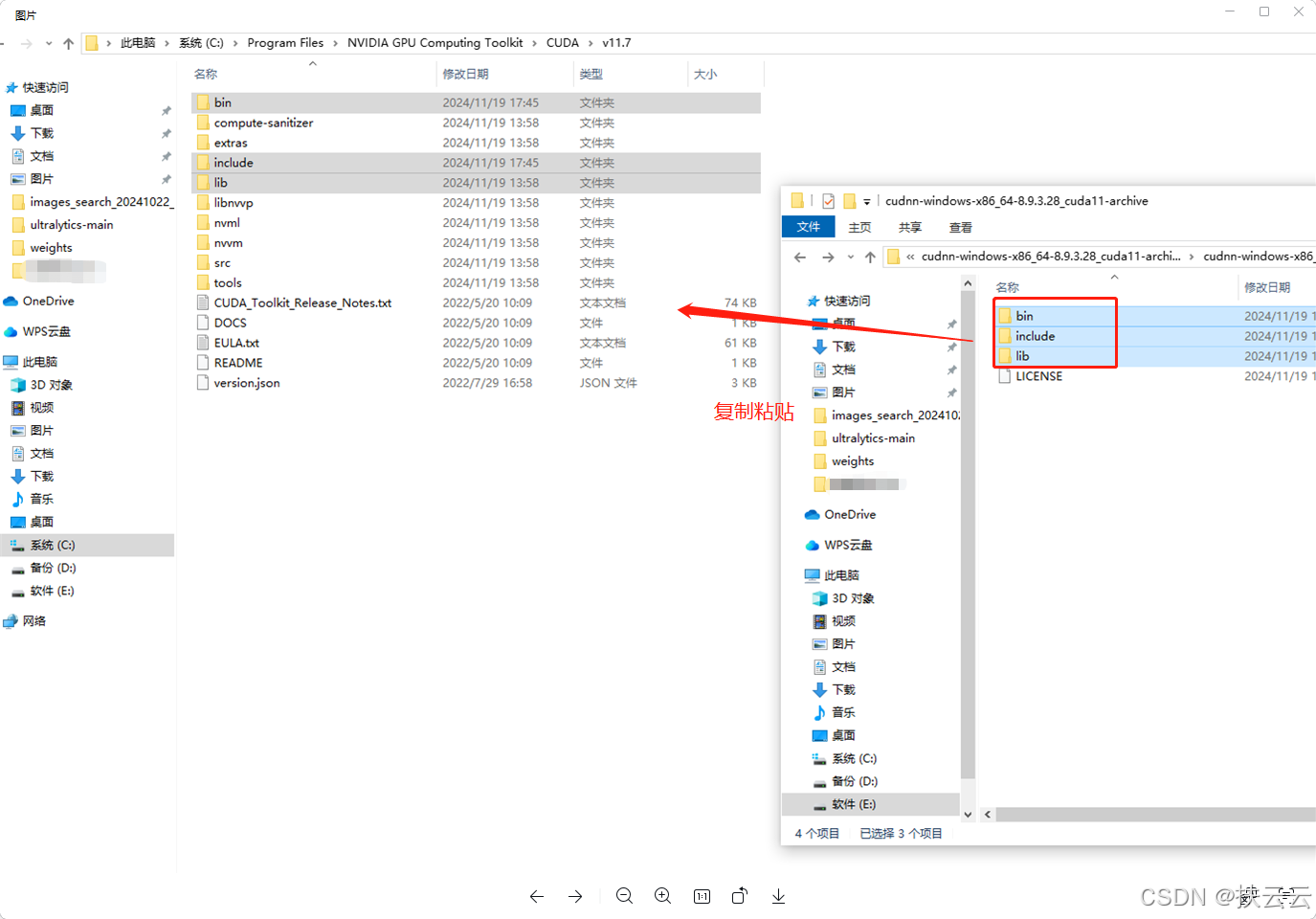Click NVIDIA GPU Computing Toolkit breadcrumb
This screenshot has height=919, width=1316.
pos(435,43)
